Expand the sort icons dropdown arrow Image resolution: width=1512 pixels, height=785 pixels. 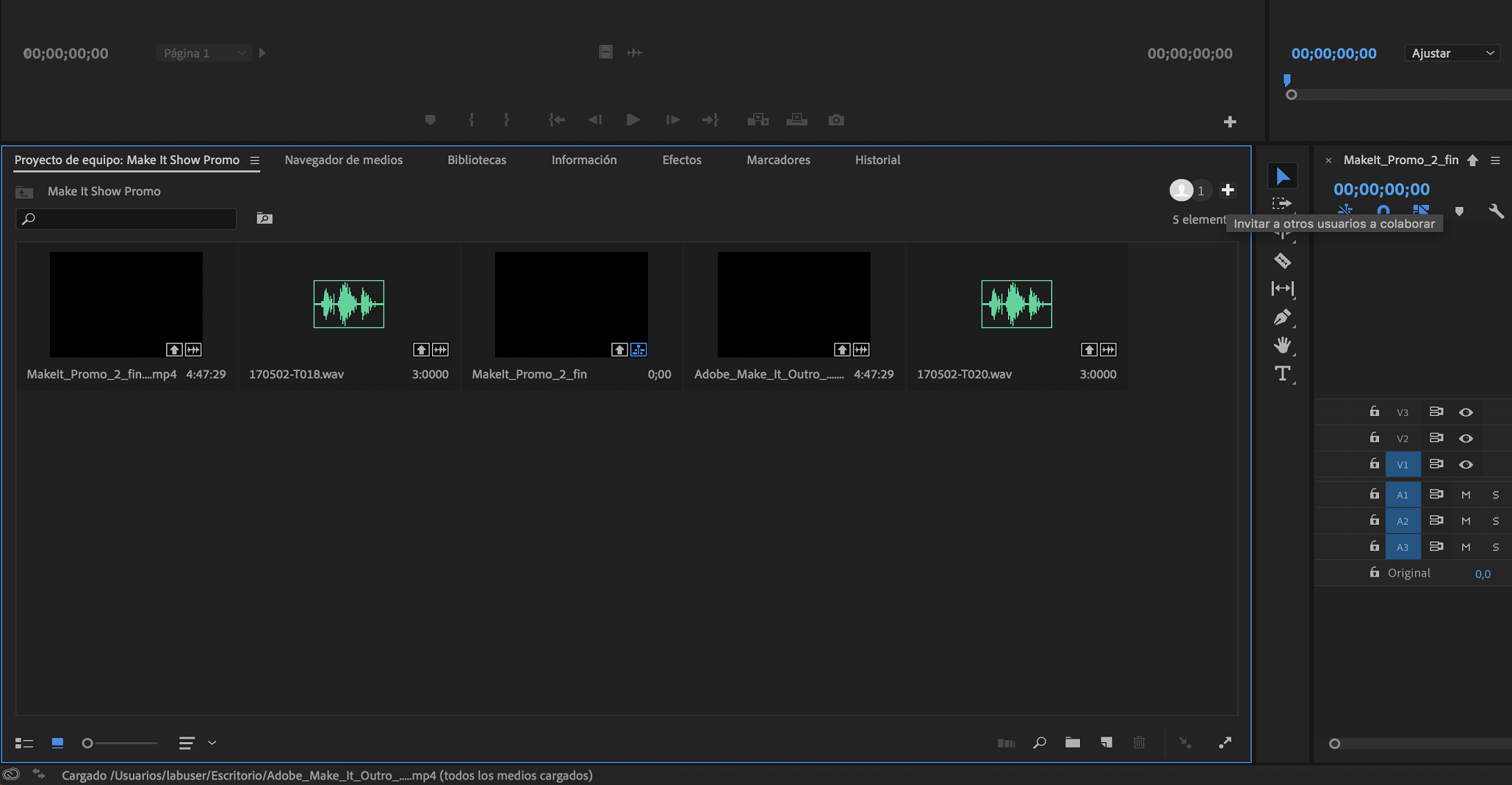click(x=213, y=743)
